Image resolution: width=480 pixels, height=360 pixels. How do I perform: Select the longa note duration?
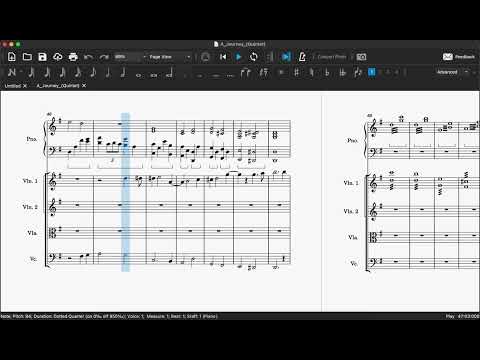click(x=169, y=72)
